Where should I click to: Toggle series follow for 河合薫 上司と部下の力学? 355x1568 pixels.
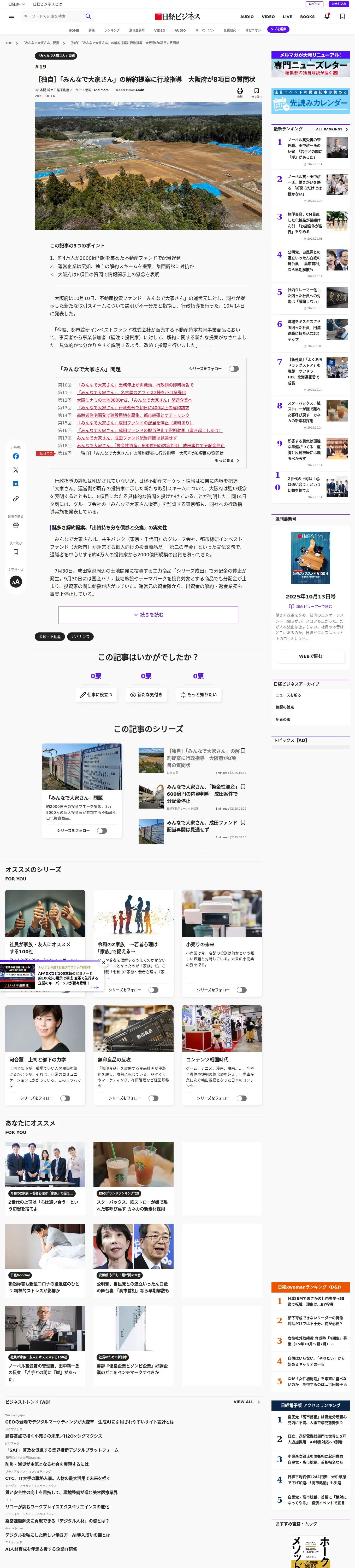point(65,1098)
